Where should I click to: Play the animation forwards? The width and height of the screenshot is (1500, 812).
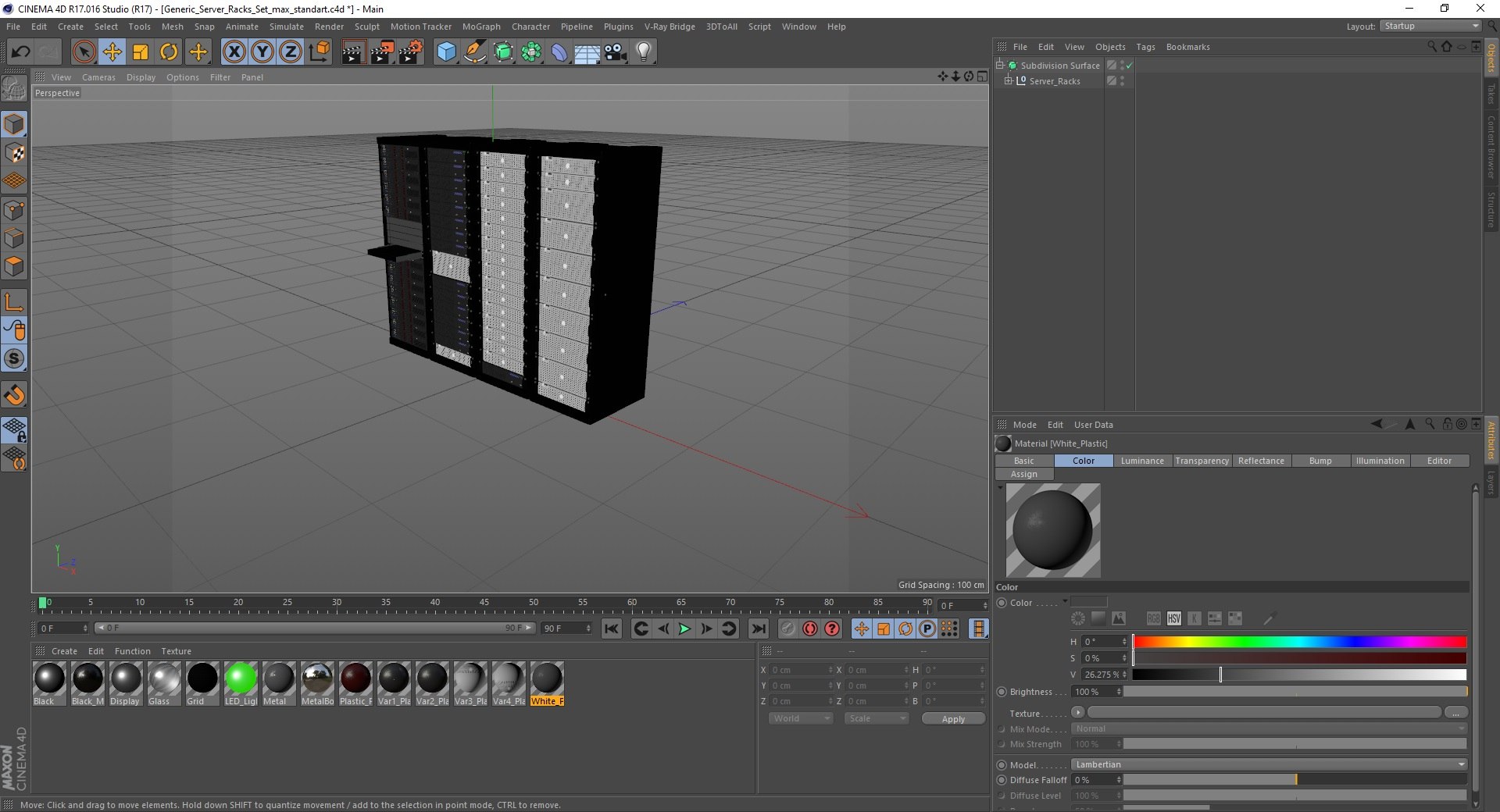click(684, 629)
